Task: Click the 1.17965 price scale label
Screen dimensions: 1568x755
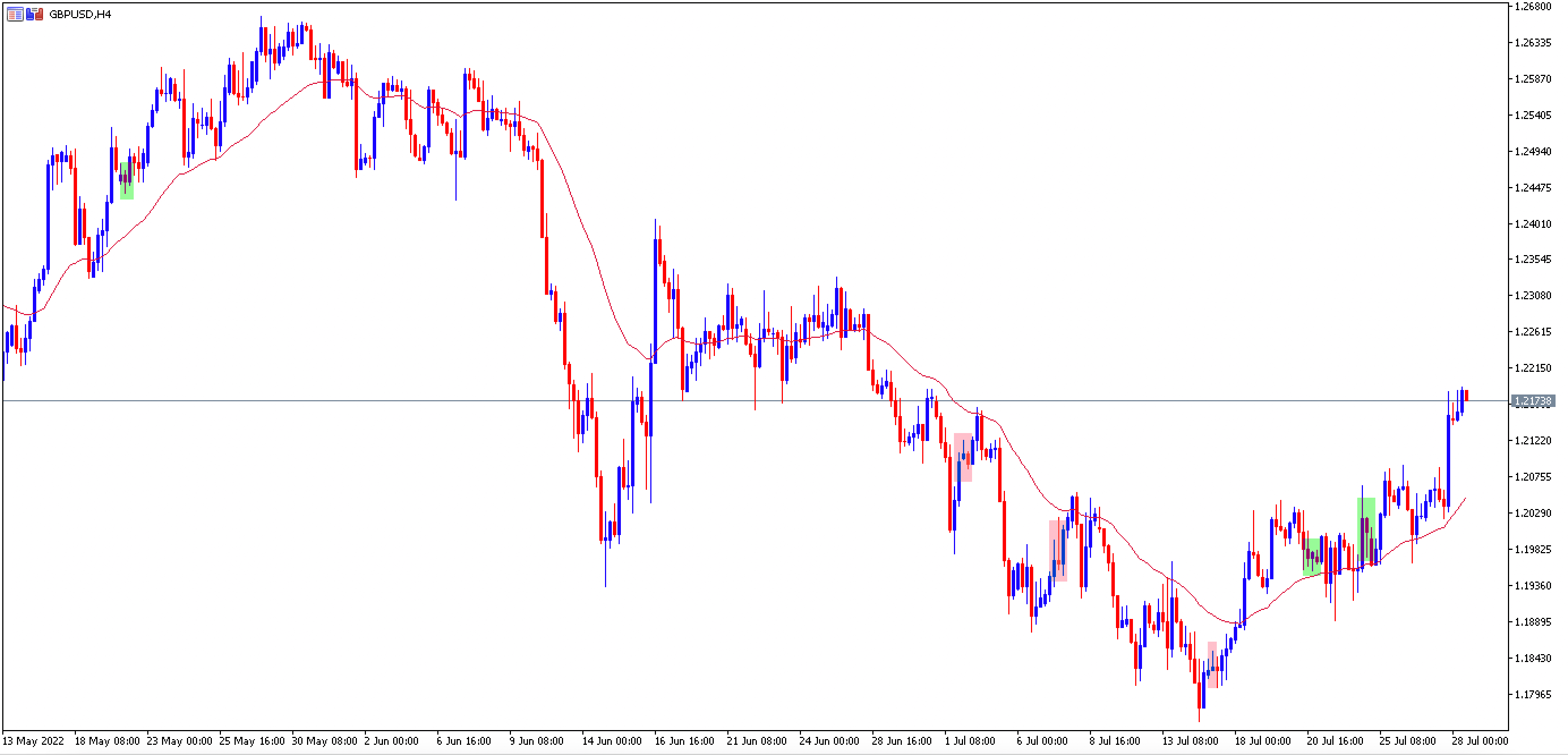Action: (1533, 694)
